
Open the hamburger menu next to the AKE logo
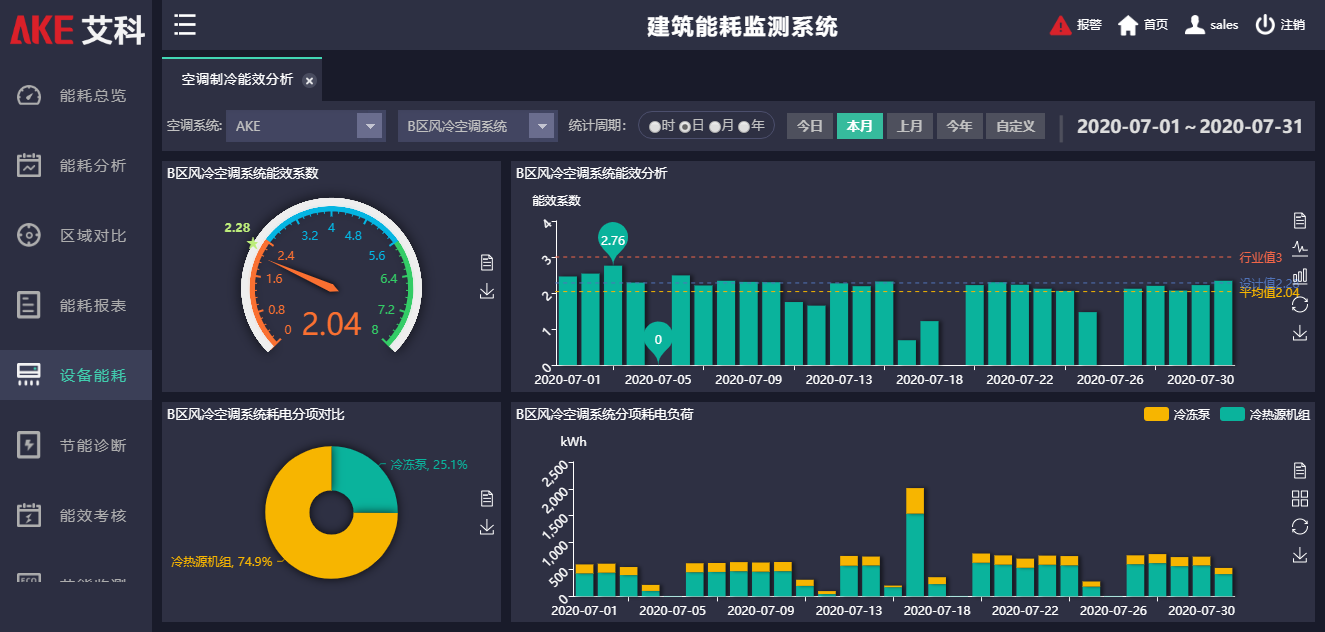184,25
